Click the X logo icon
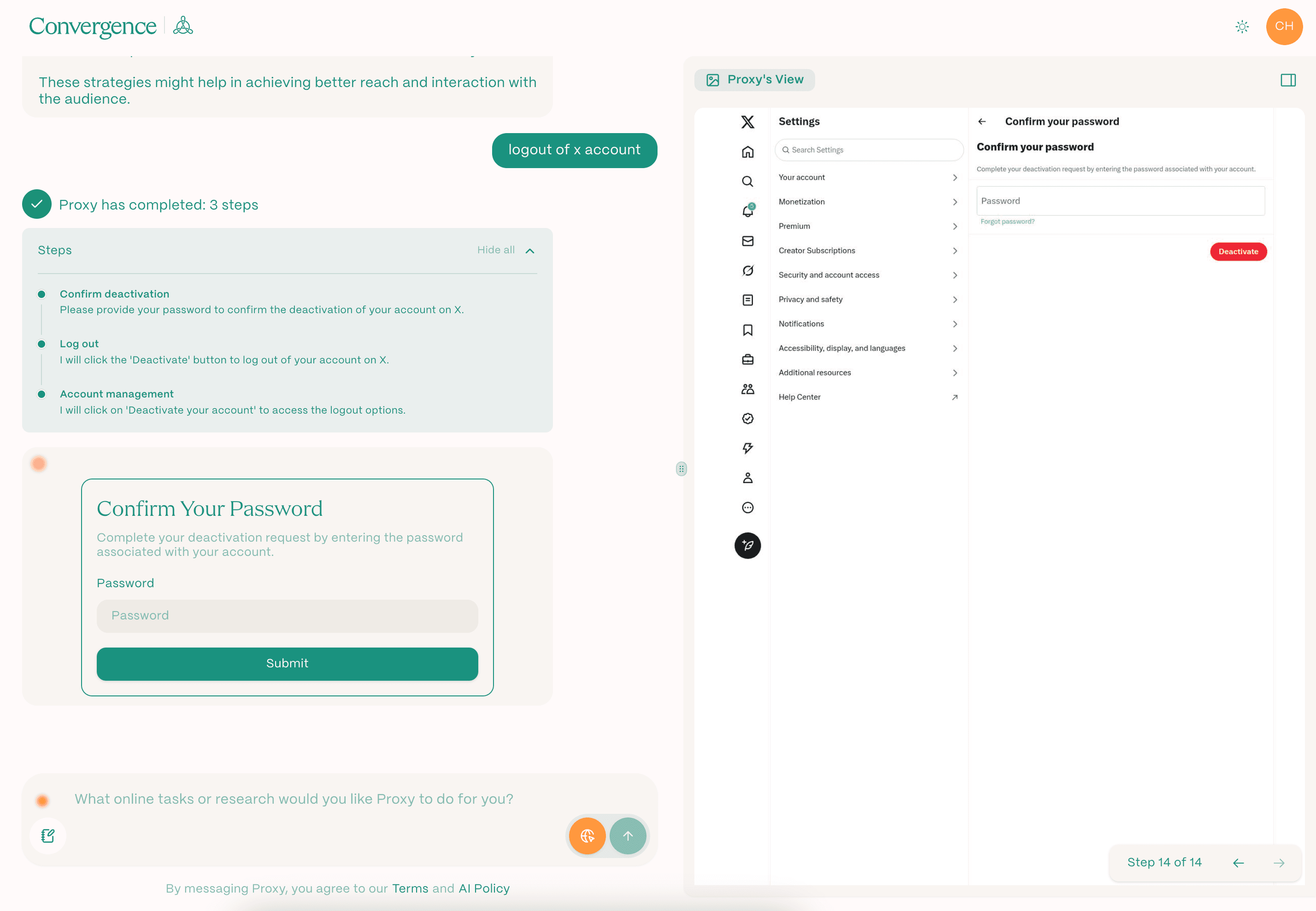The width and height of the screenshot is (1316, 911). [747, 122]
